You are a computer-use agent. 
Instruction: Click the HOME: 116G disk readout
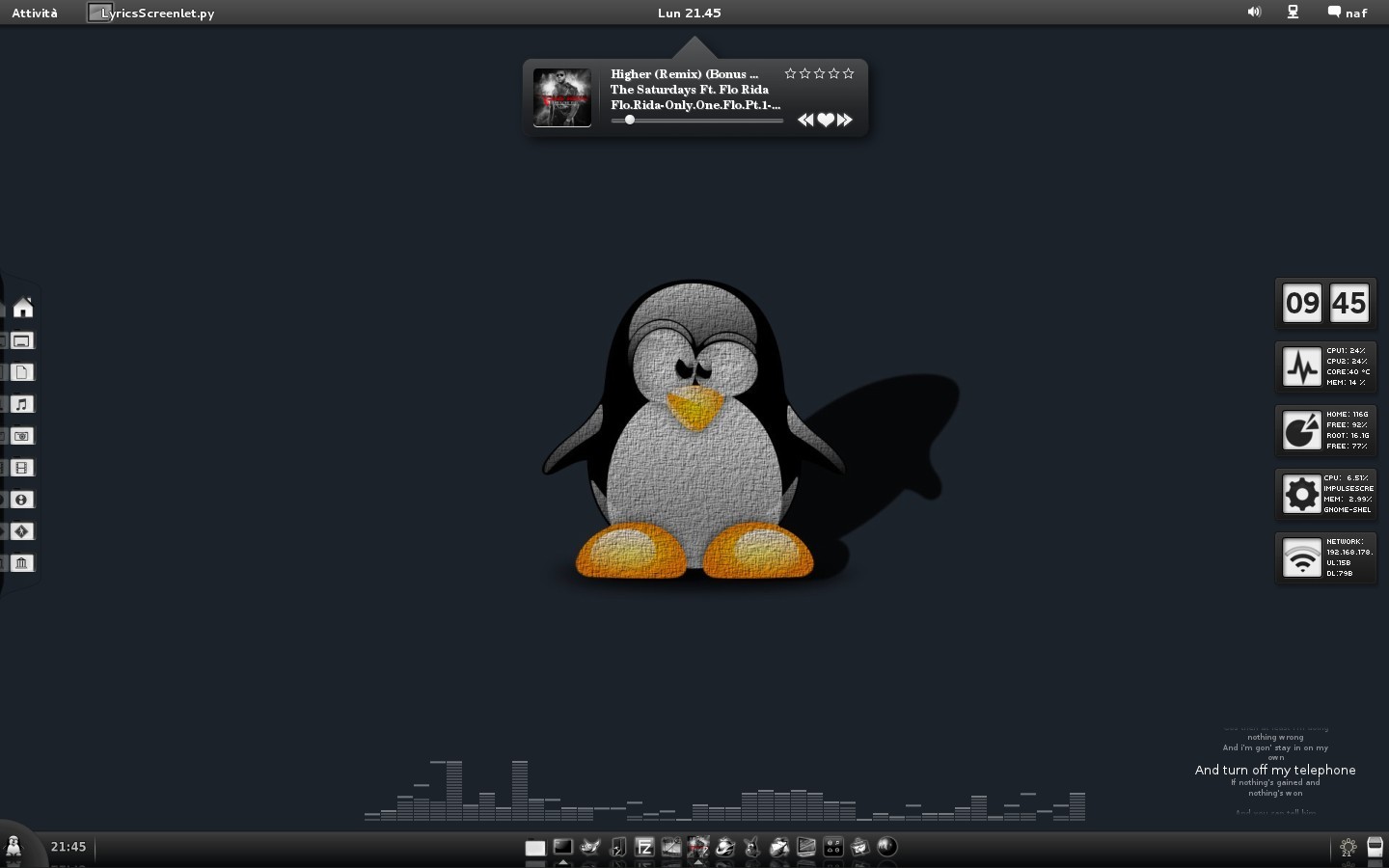tap(1348, 415)
